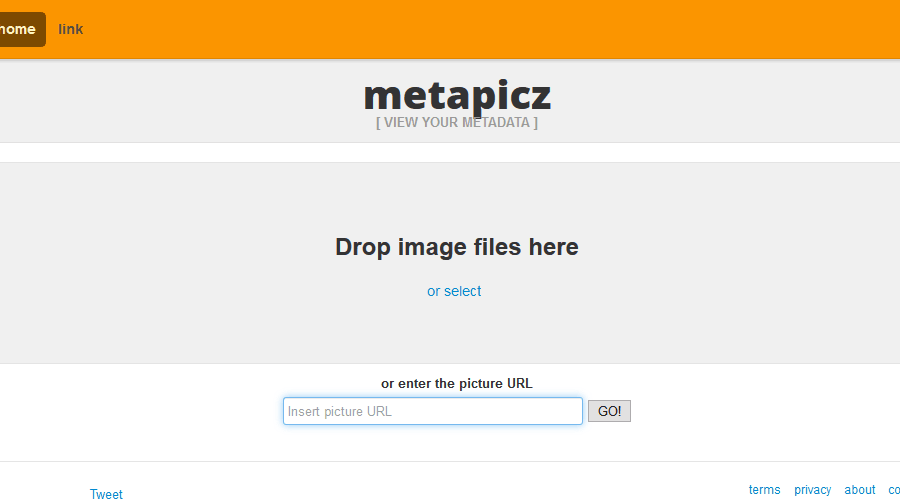Image resolution: width=900 pixels, height=500 pixels.
Task: Open the about page link
Action: click(860, 490)
